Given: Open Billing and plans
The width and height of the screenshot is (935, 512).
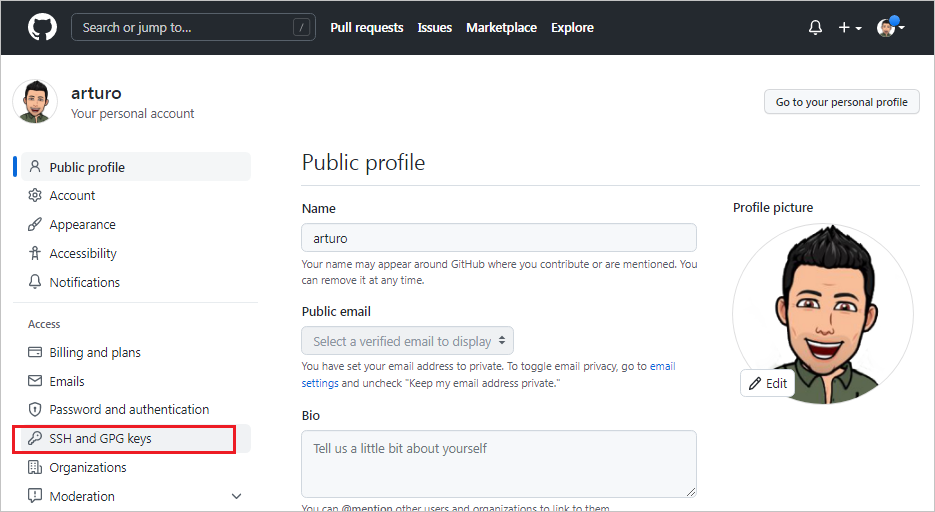Looking at the screenshot, I should (136, 352).
